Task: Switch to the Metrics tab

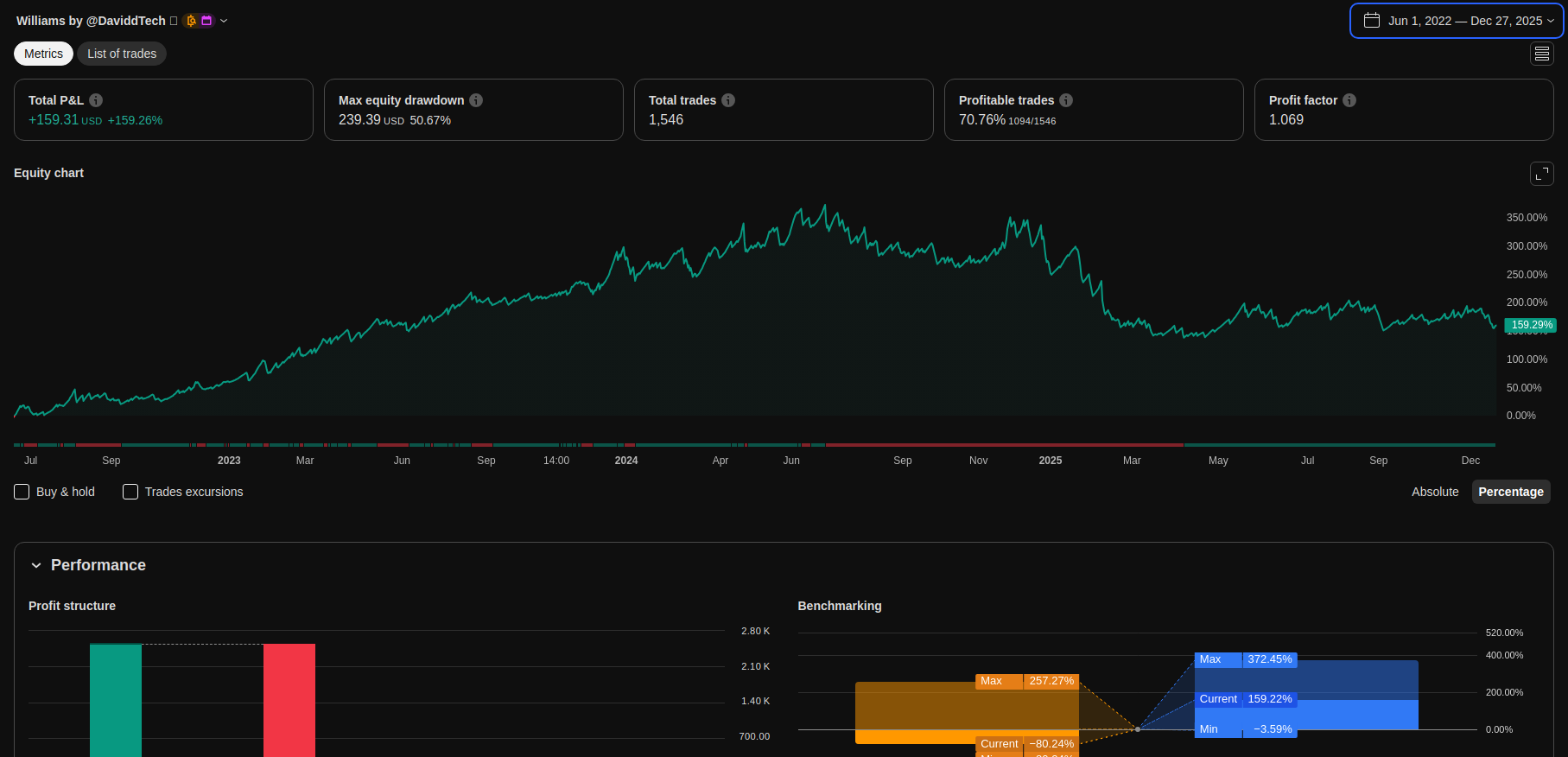Action: [x=43, y=54]
